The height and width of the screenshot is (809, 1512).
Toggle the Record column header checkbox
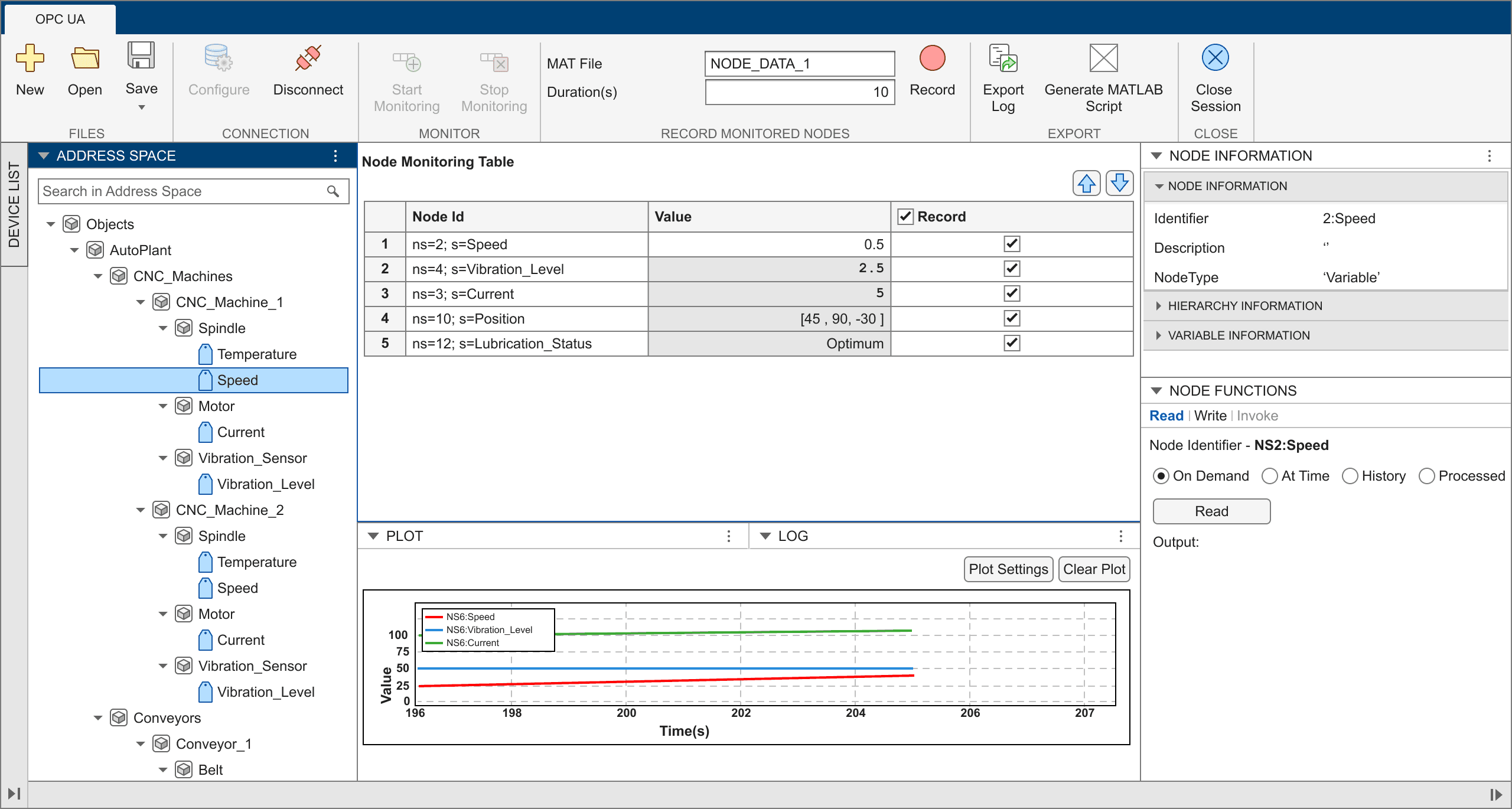(905, 217)
